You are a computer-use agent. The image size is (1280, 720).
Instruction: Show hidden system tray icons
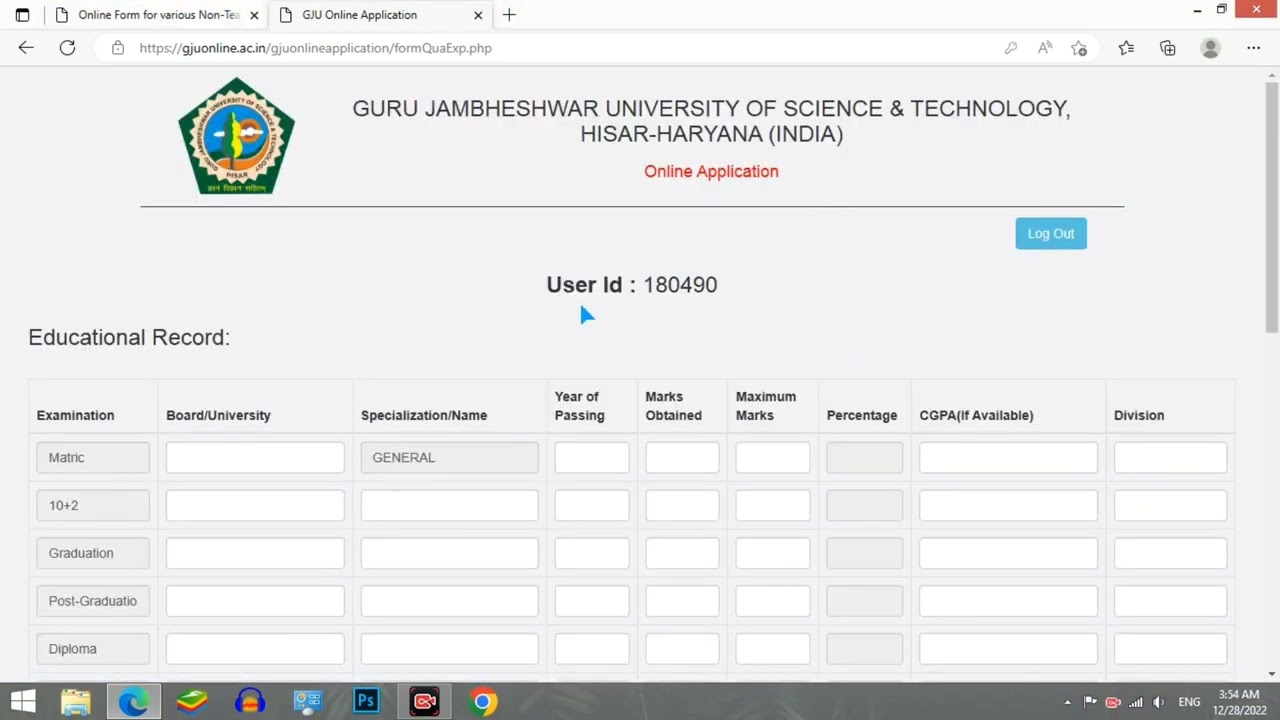1067,702
